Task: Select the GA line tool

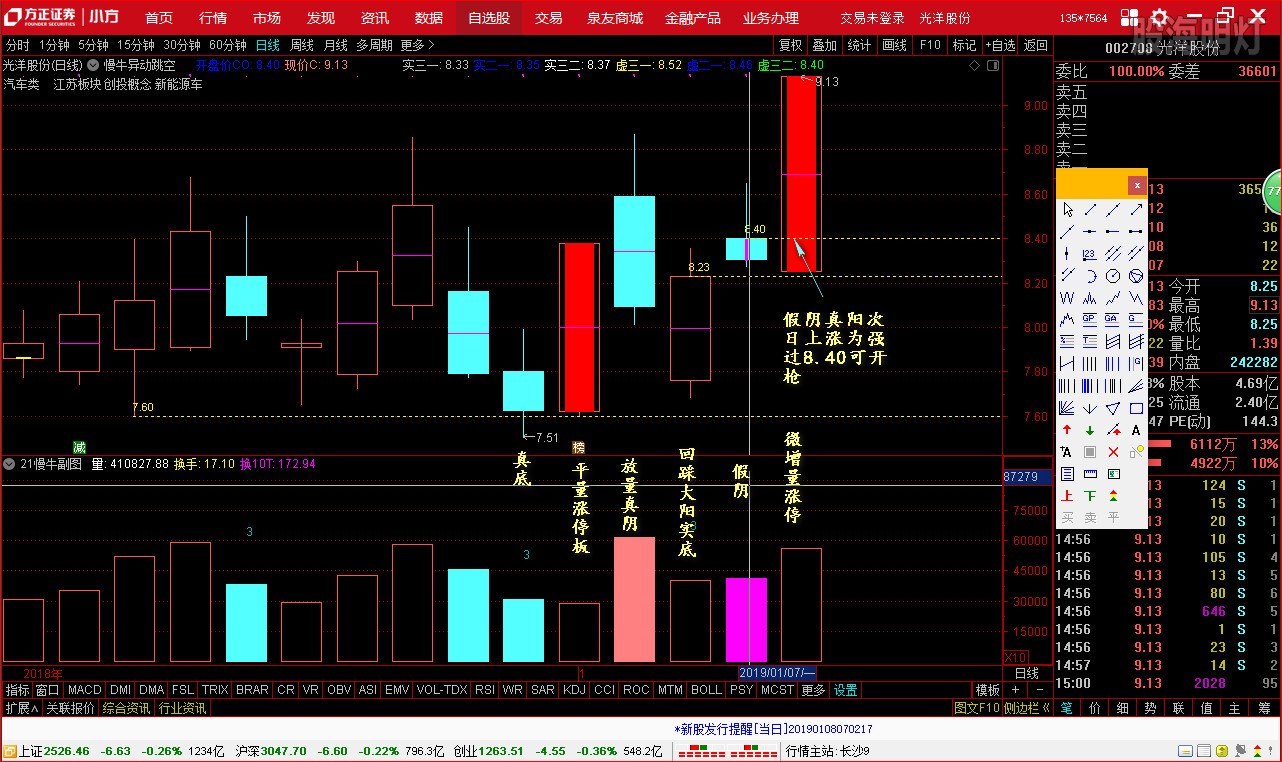Action: coord(1113,318)
